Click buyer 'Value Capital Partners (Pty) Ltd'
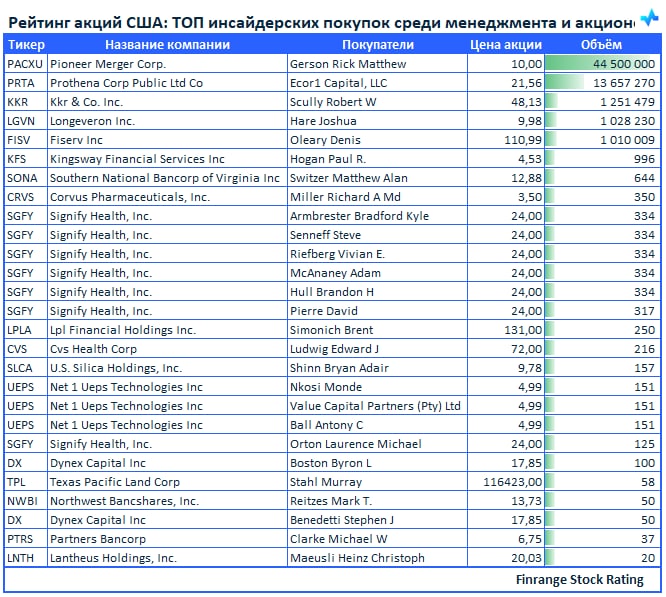Viewport: 666px width, 597px height. (375, 406)
